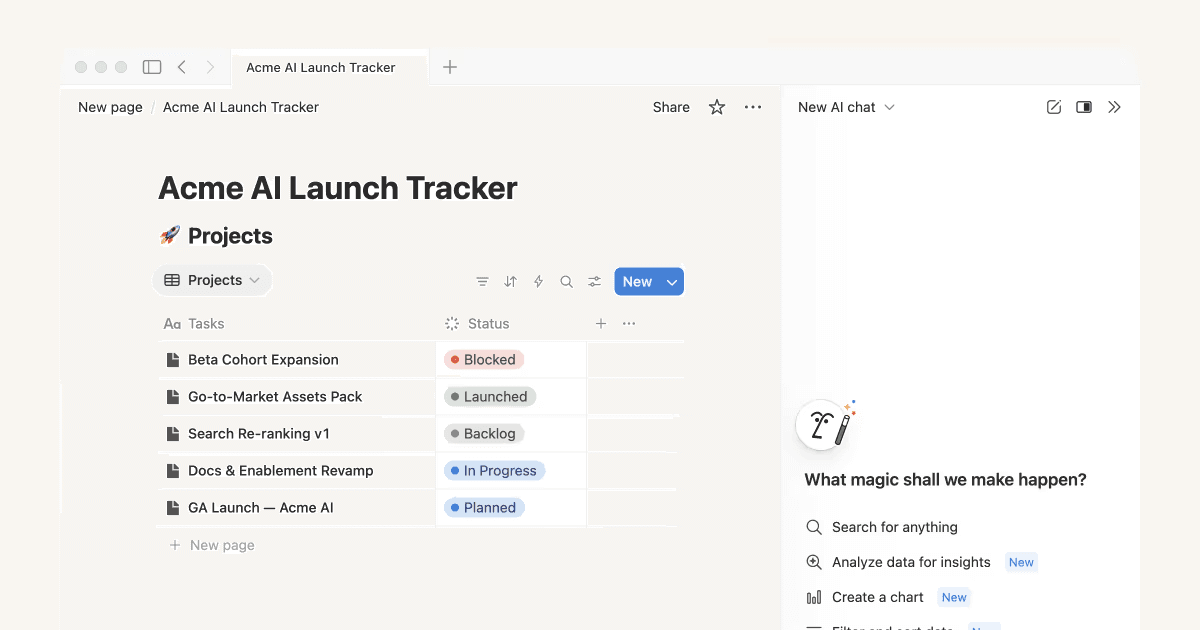Click the sort arrows icon
The image size is (1200, 630).
tap(510, 282)
